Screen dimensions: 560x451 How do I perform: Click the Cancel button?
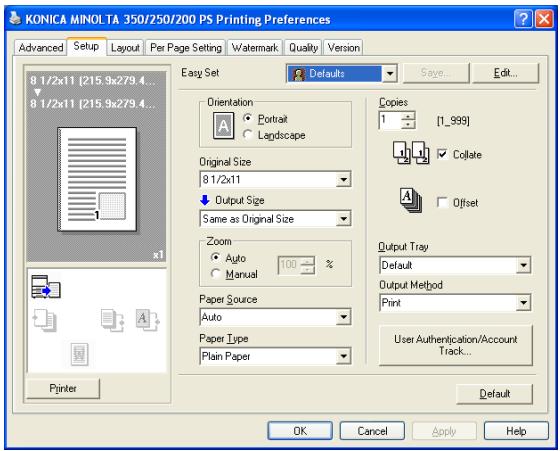coord(372,431)
